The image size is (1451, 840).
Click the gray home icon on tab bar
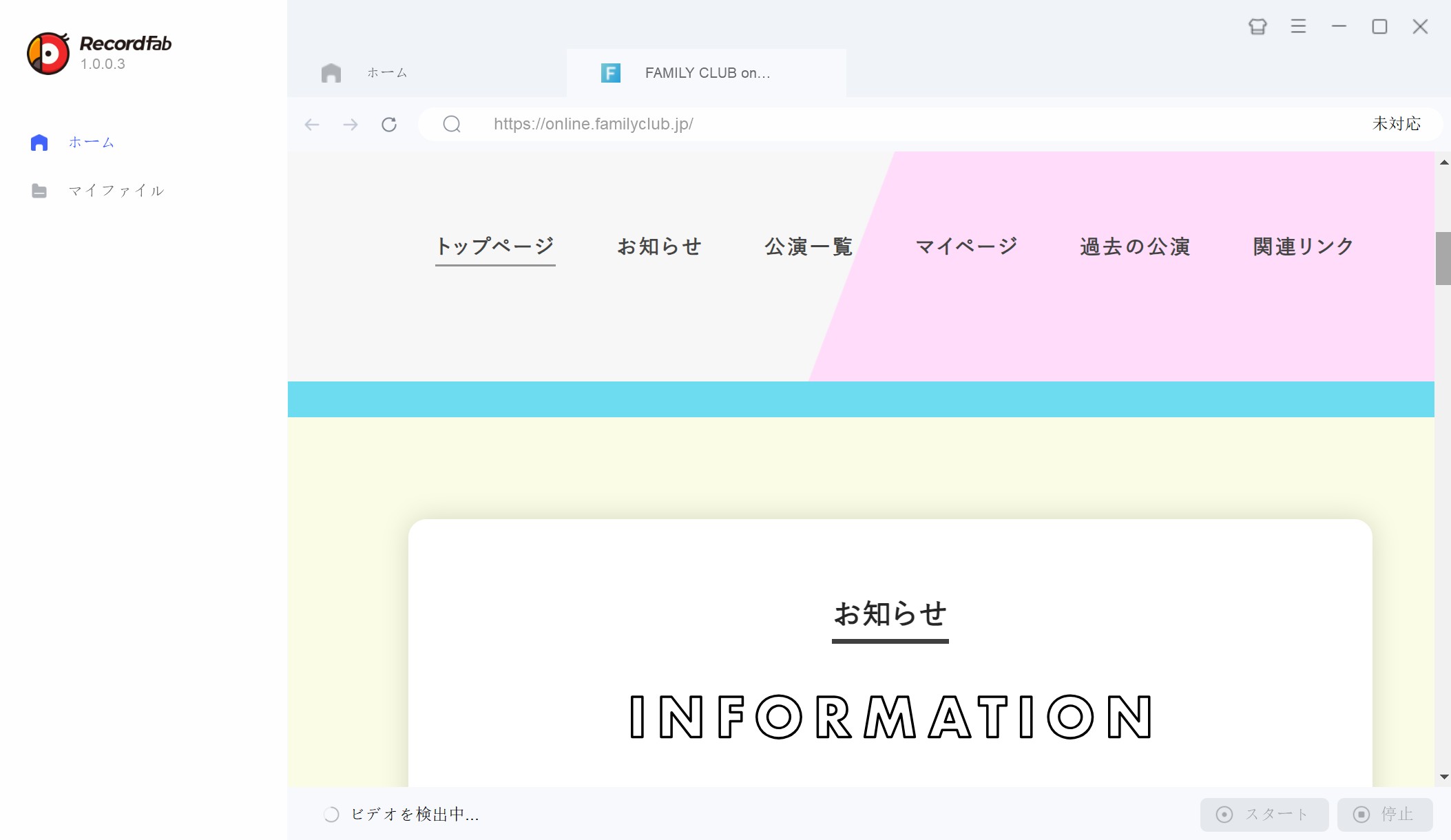coord(331,73)
